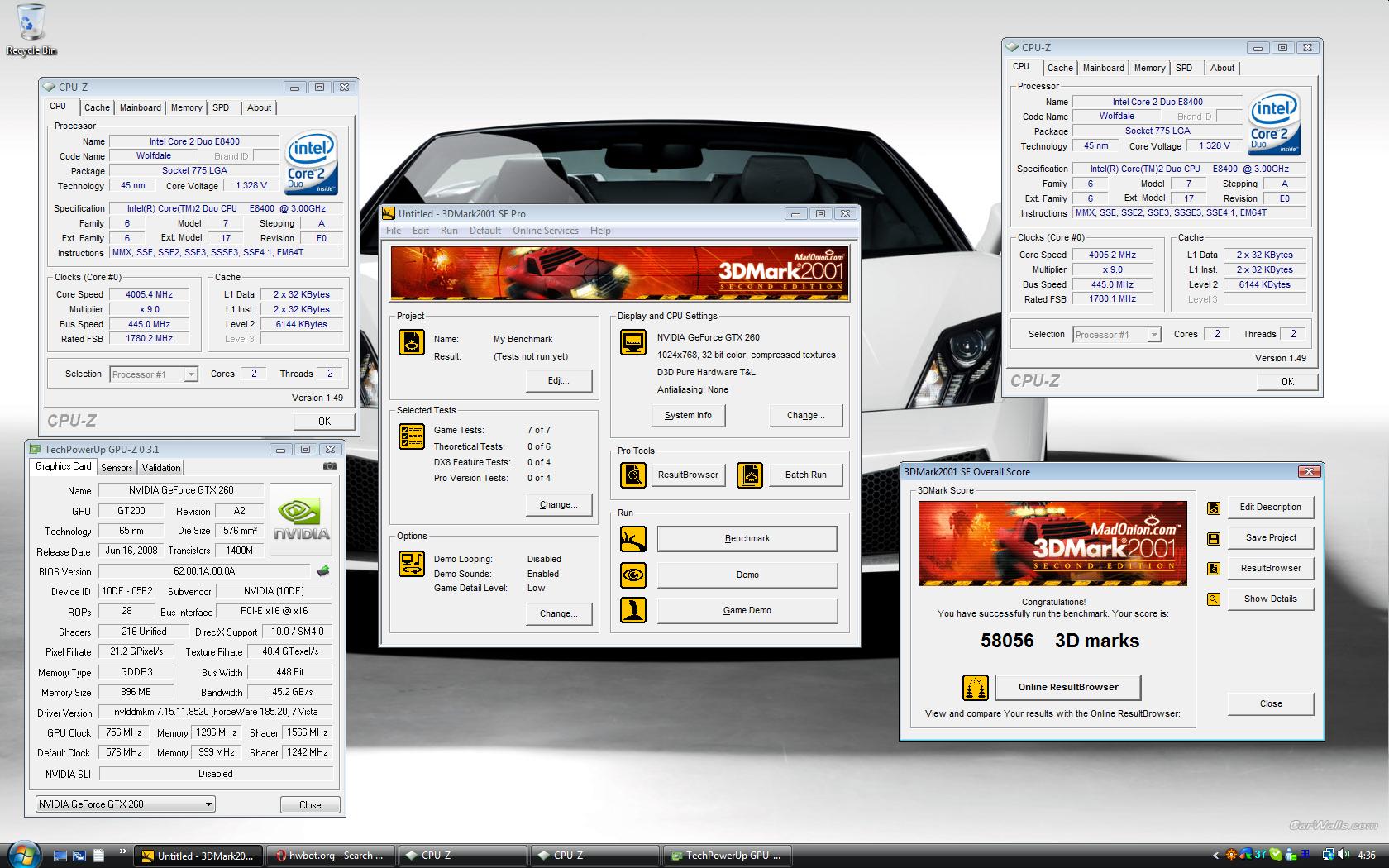Open the Windows Start orb

point(23,855)
